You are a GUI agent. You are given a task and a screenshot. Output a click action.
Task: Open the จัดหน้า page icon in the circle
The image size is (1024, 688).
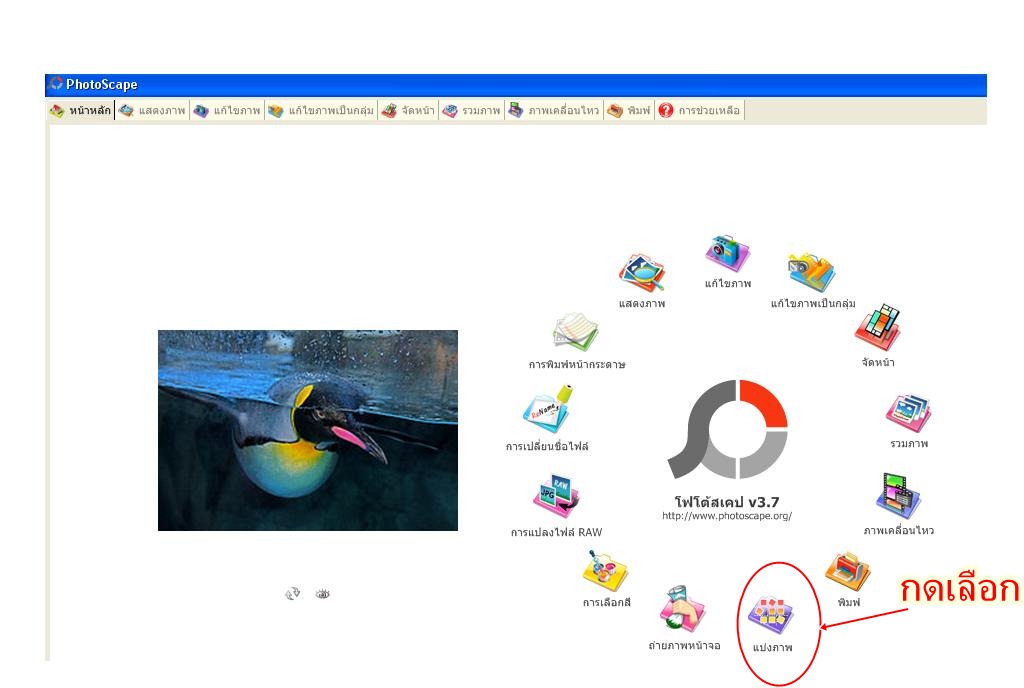(x=878, y=327)
